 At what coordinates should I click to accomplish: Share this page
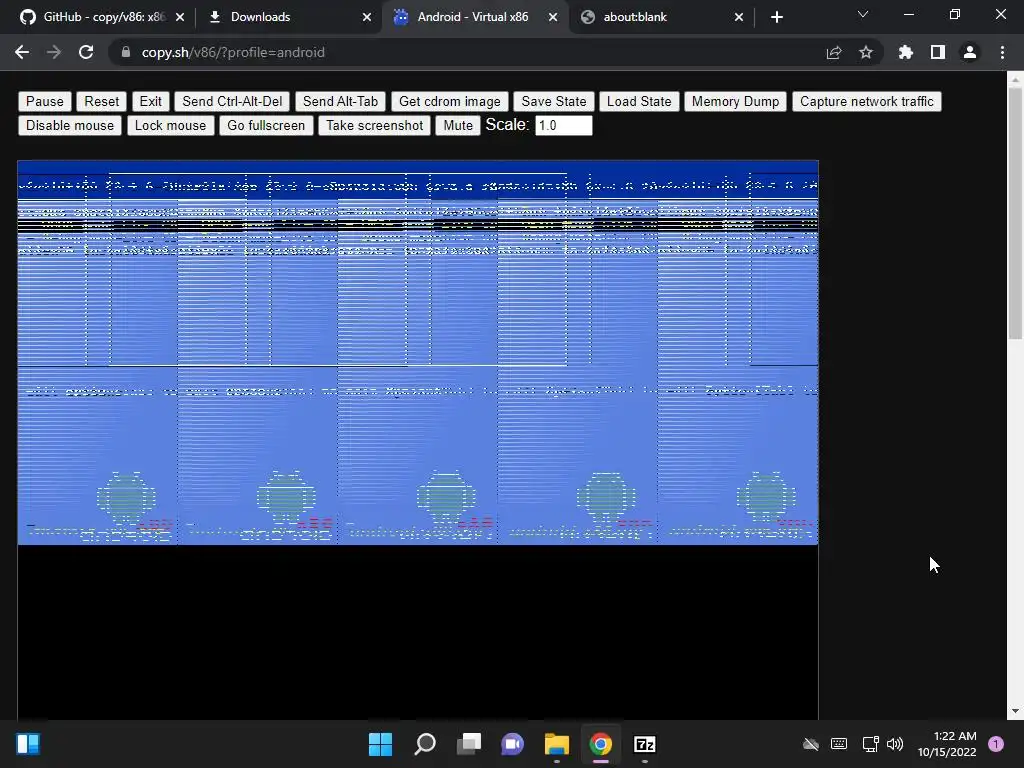834,52
